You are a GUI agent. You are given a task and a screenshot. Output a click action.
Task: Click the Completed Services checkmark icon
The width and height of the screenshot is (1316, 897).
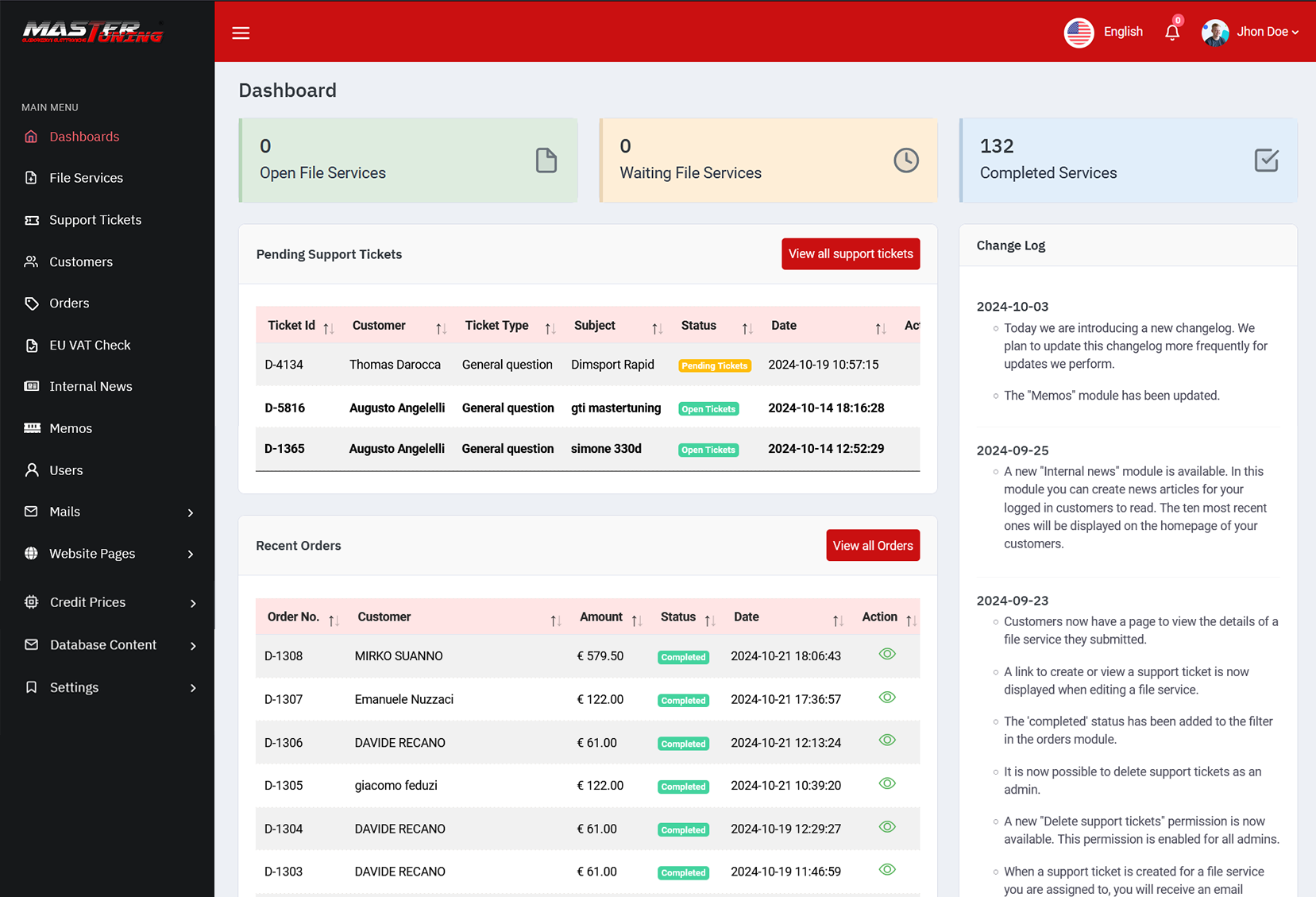tap(1266, 160)
